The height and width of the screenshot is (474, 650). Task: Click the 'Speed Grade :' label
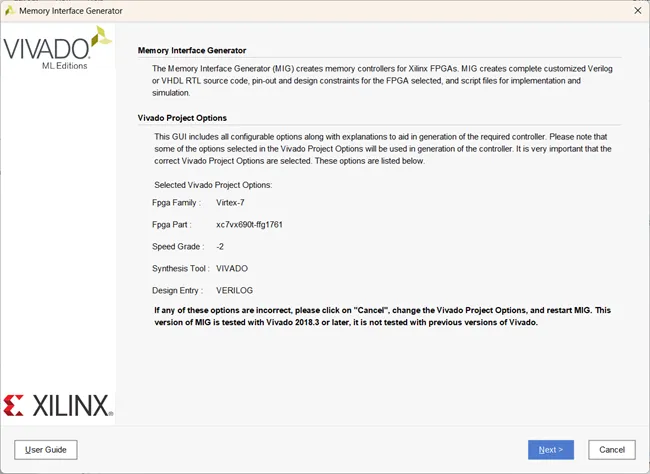tap(178, 246)
